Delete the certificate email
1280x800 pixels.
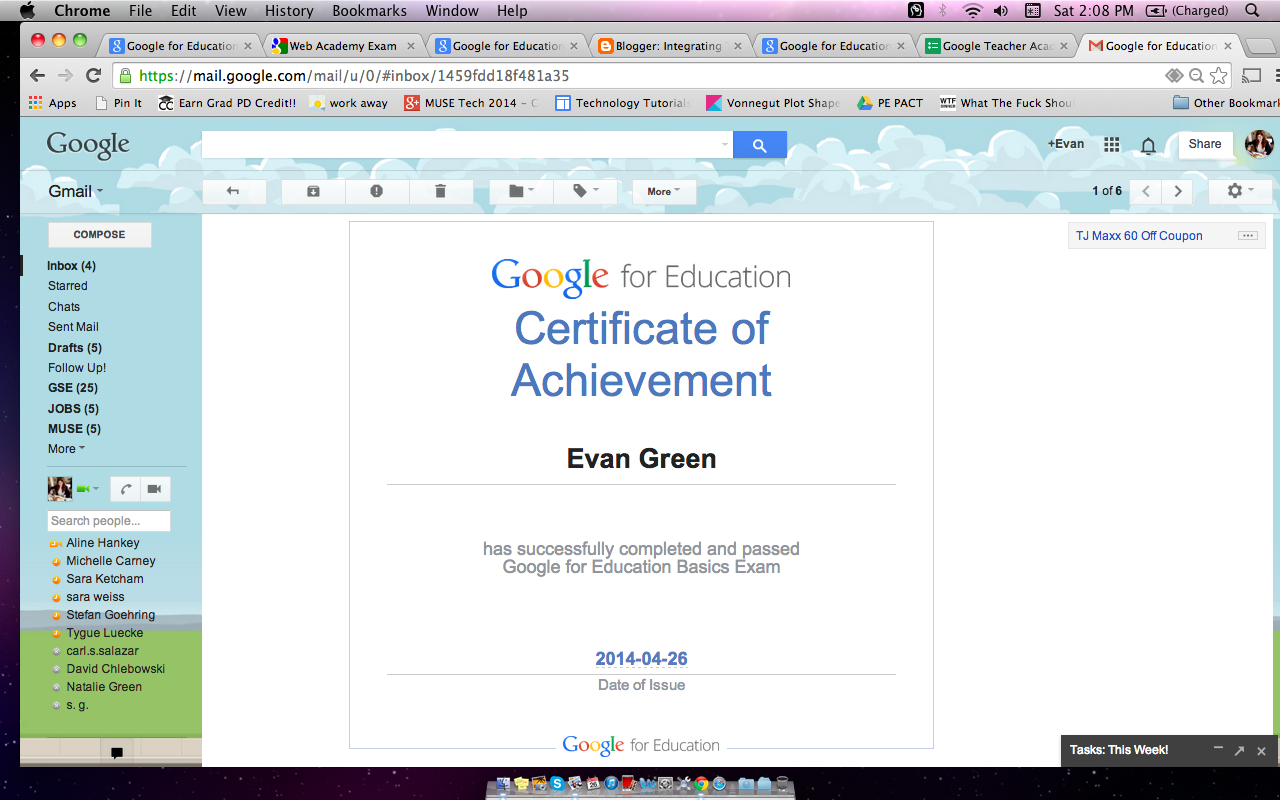point(440,191)
